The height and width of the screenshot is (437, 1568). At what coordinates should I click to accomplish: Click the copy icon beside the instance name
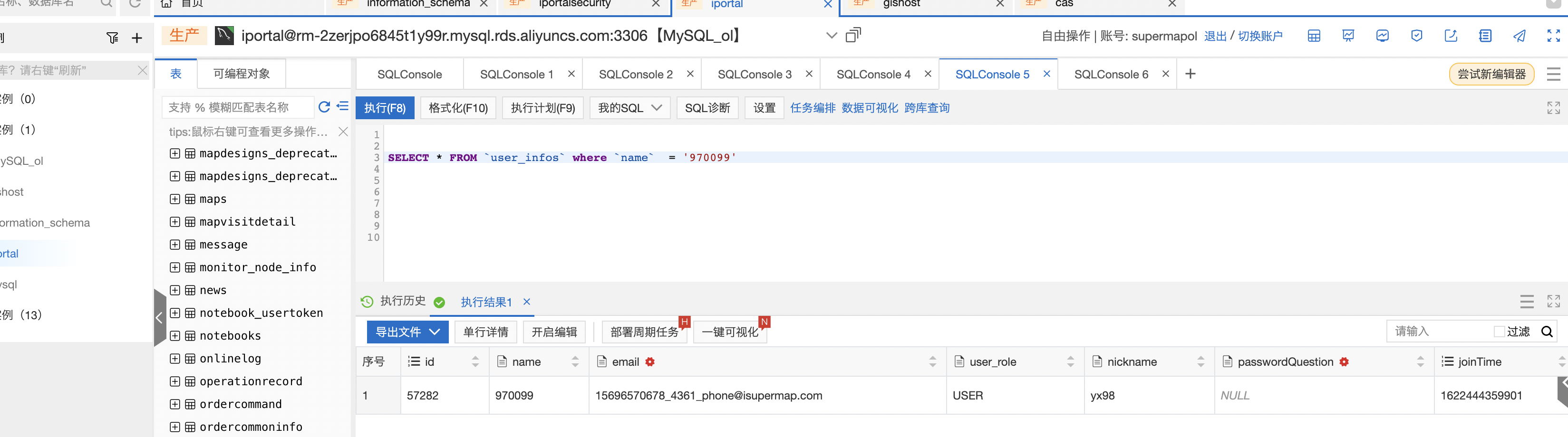(853, 35)
